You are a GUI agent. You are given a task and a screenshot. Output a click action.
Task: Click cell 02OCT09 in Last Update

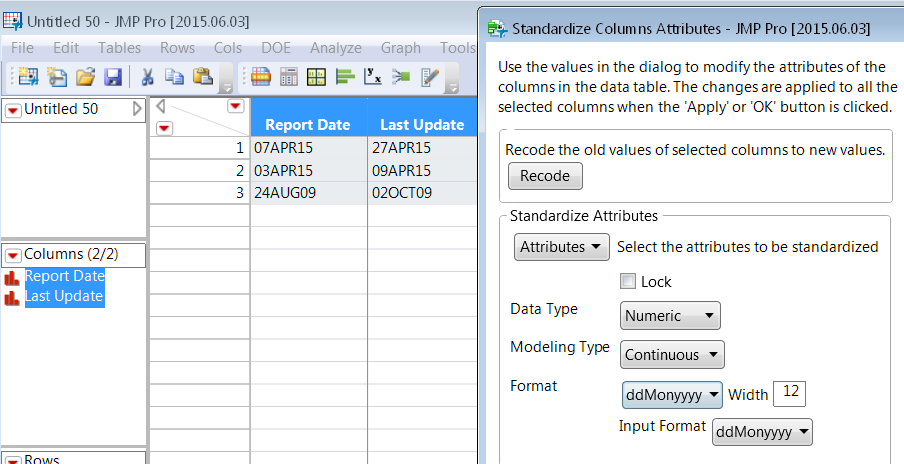click(423, 193)
